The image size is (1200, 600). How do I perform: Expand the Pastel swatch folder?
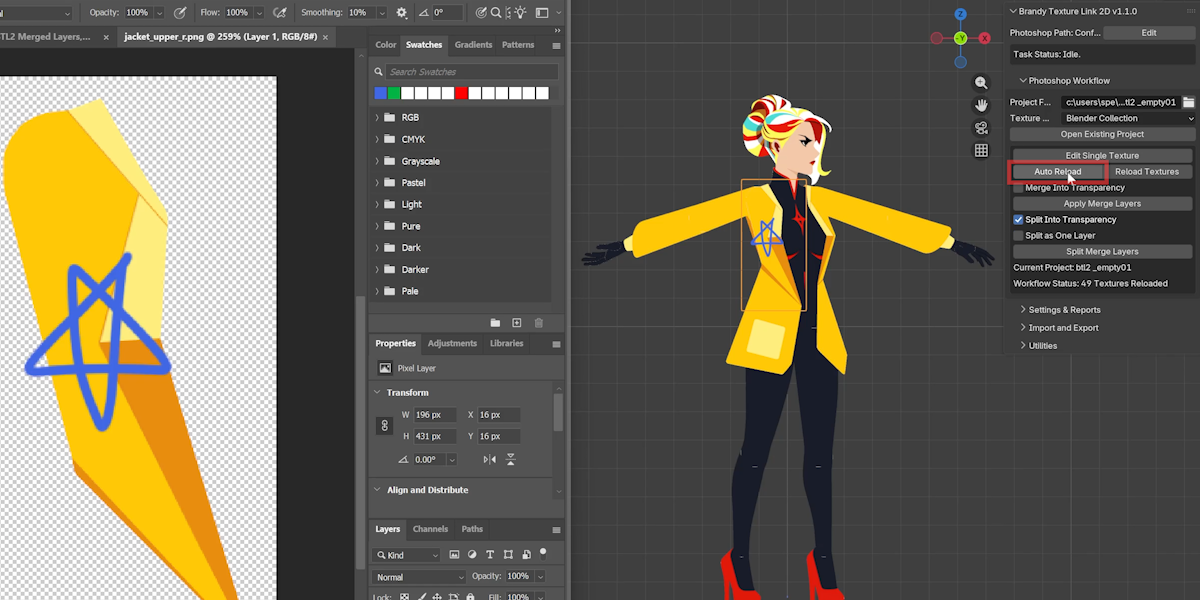(377, 183)
